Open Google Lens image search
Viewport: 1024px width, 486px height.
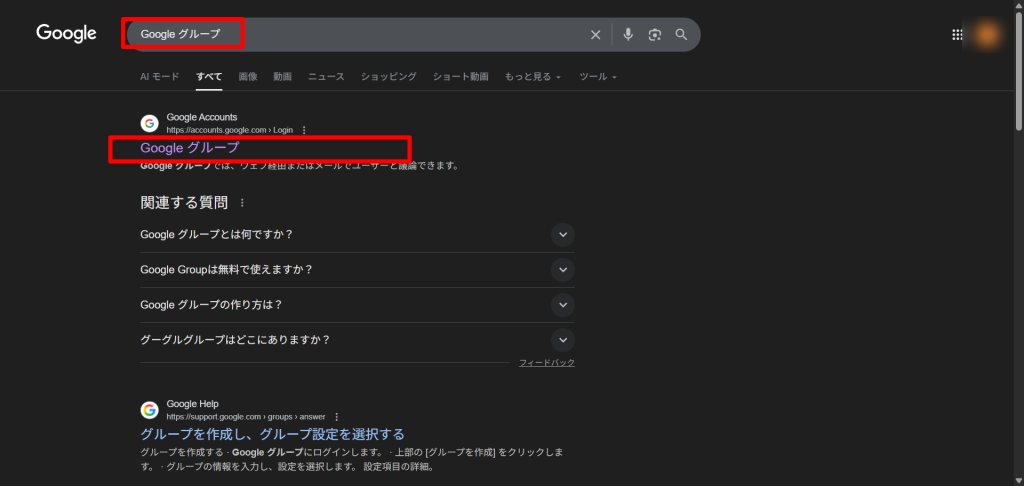coord(654,35)
